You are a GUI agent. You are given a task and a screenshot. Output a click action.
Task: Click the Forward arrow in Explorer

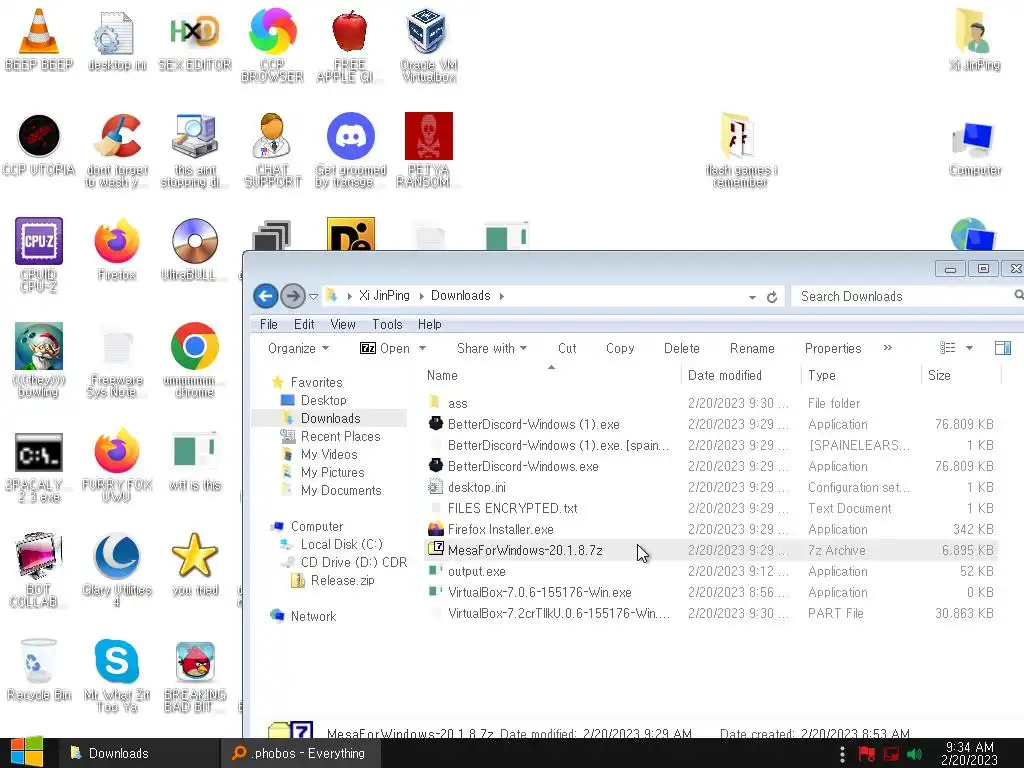pos(293,296)
